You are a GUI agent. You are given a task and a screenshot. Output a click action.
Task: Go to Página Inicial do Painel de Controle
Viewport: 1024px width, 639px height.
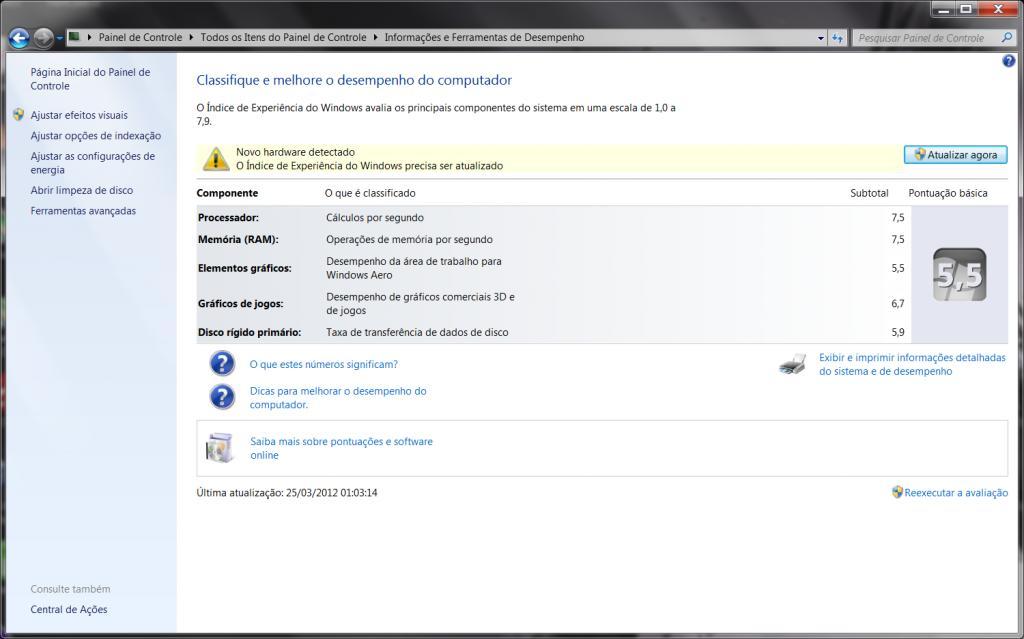click(90, 79)
